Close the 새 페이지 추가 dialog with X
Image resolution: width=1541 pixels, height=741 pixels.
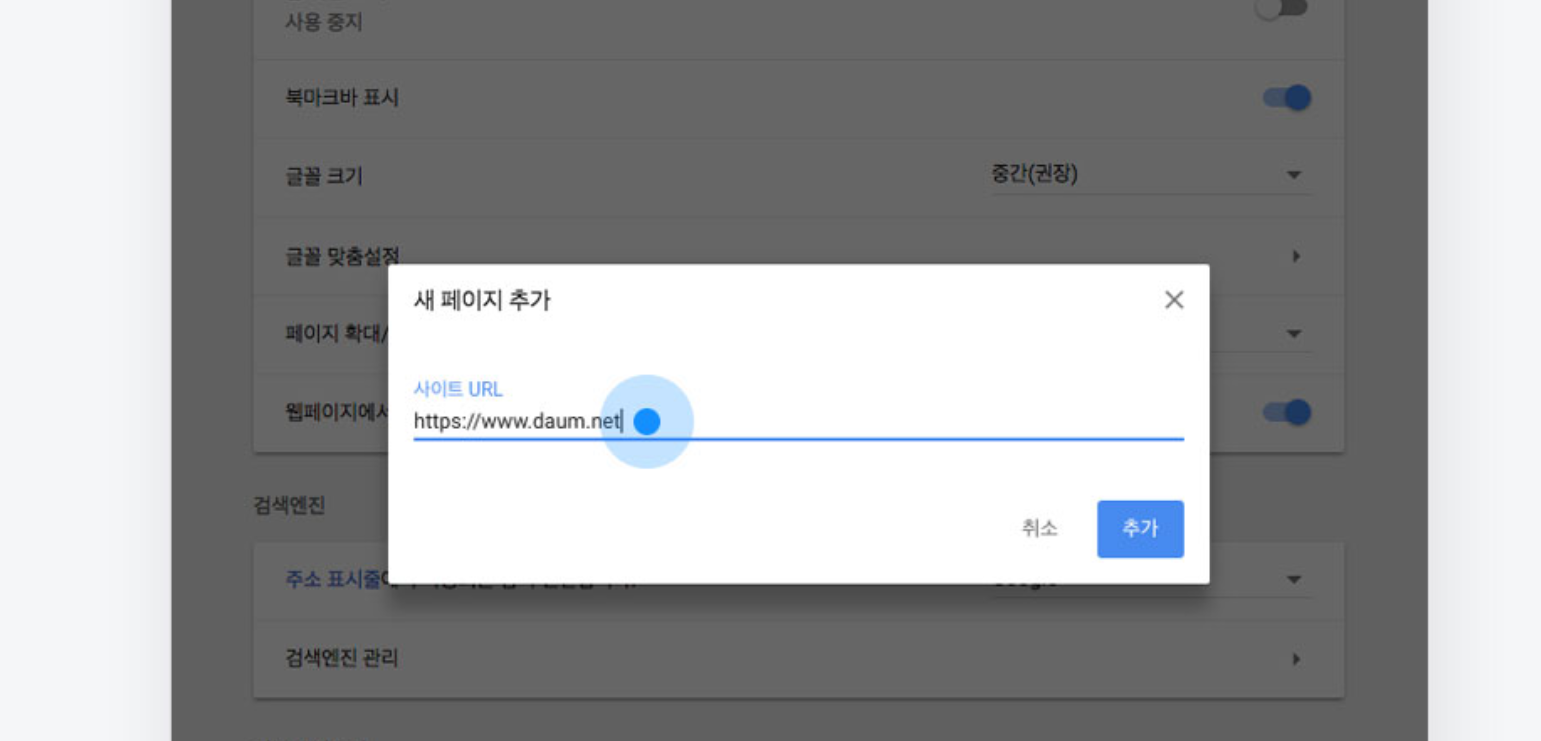[x=1174, y=300]
